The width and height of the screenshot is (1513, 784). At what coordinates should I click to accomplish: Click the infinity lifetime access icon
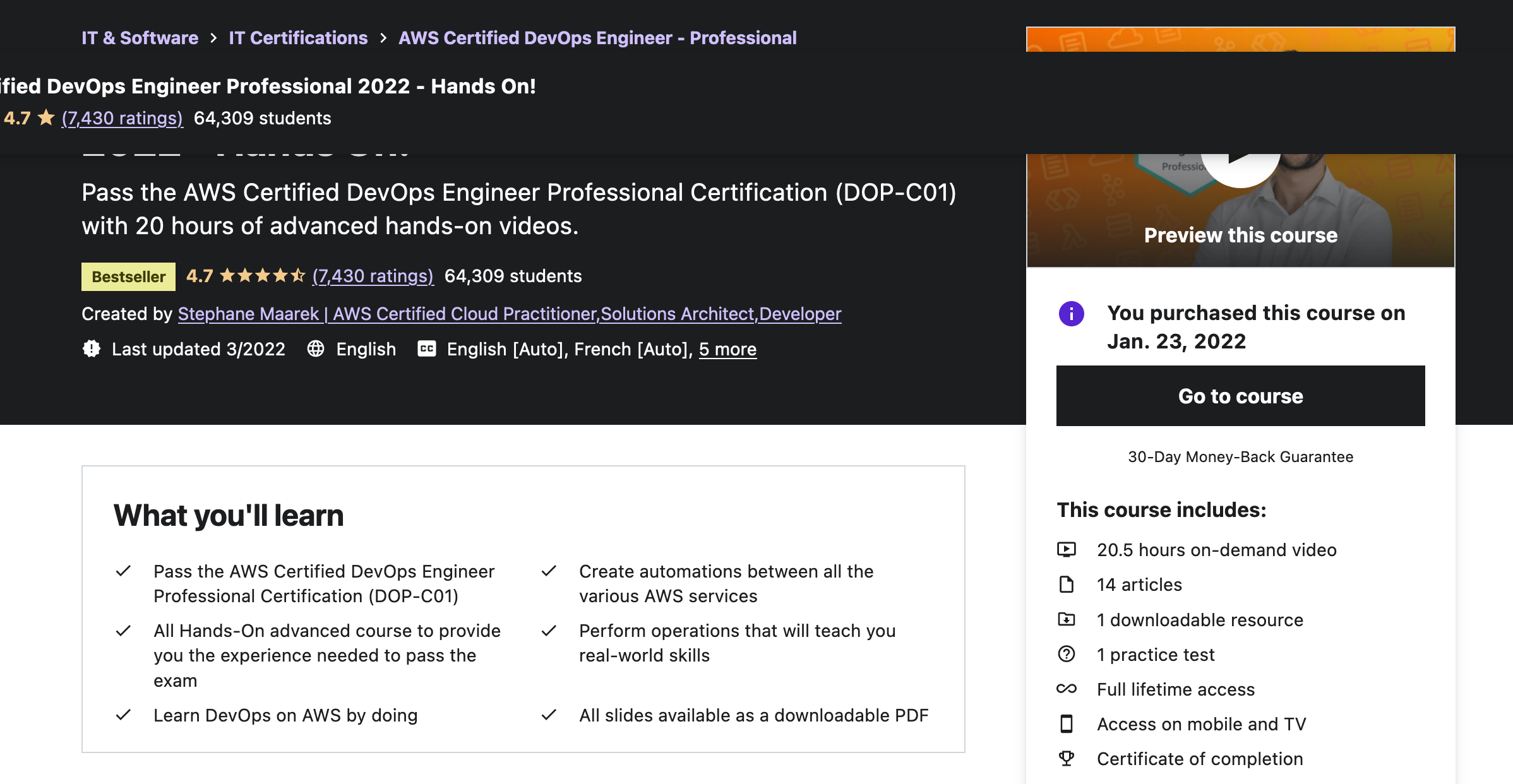tap(1067, 689)
